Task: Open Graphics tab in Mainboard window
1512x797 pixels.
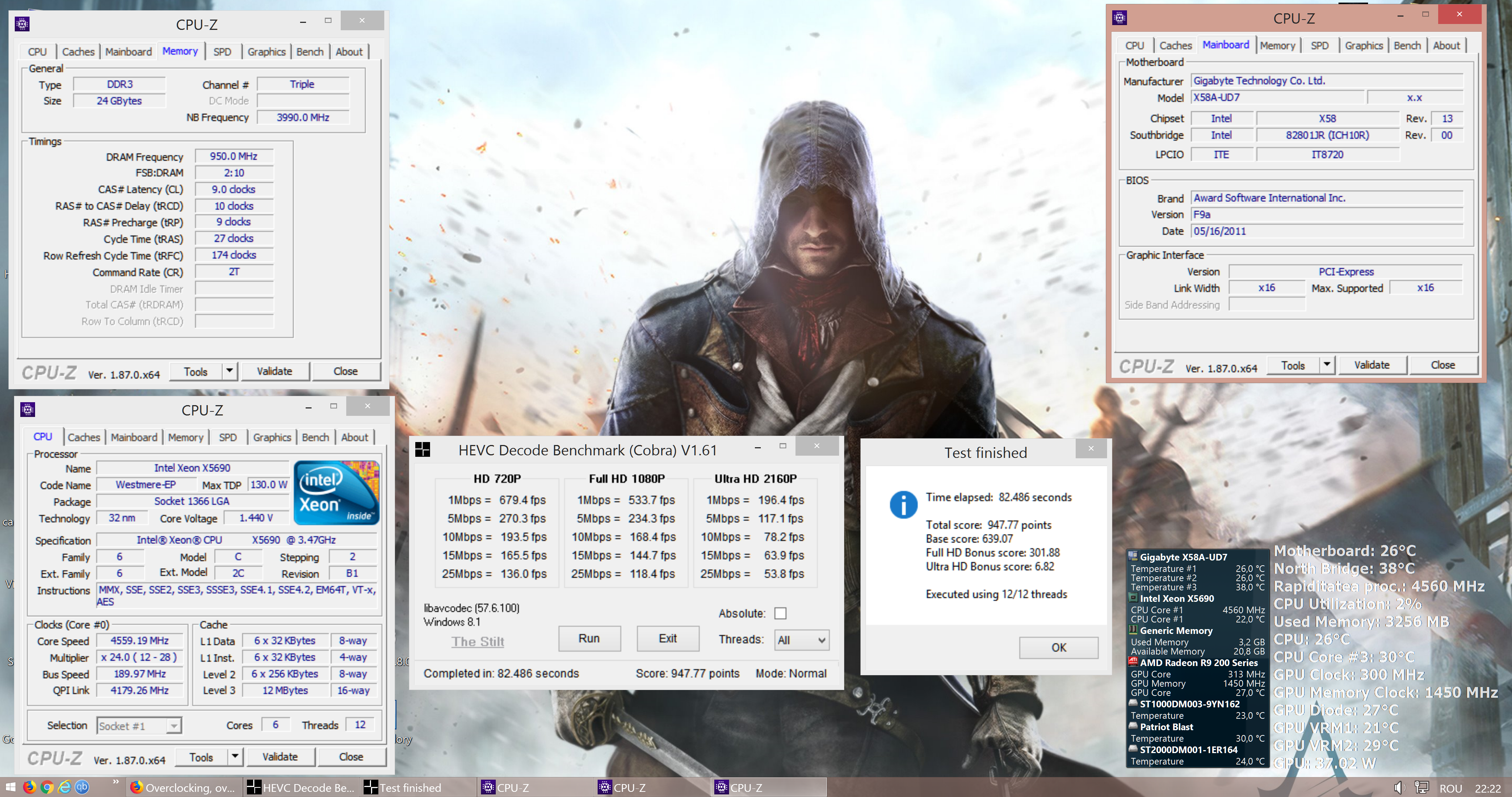Action: pos(1364,45)
